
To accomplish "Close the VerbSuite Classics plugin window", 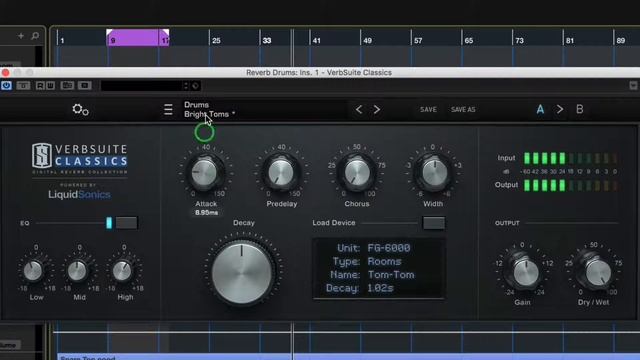I will 5,73.
